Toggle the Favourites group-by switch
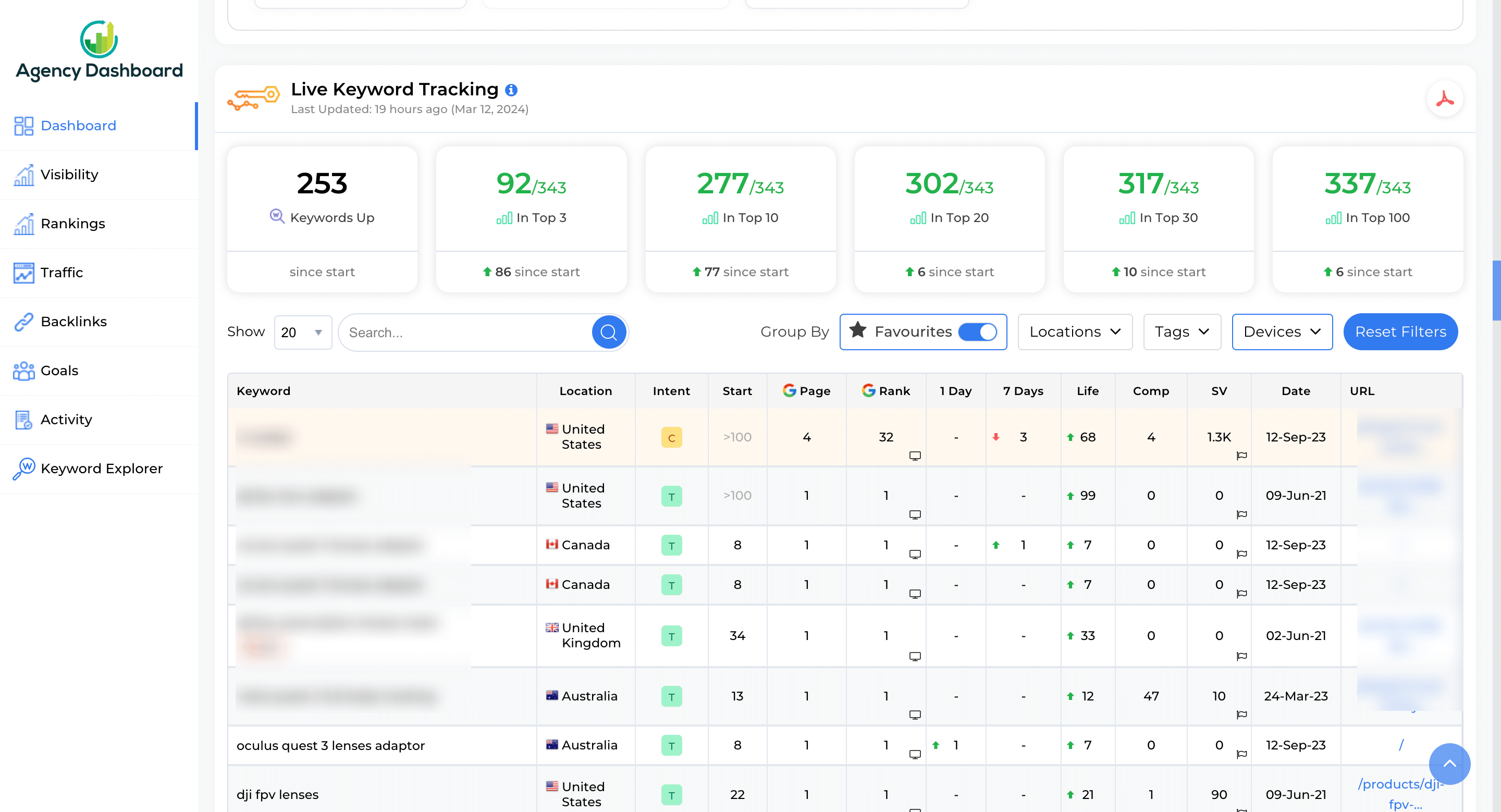 (x=978, y=331)
